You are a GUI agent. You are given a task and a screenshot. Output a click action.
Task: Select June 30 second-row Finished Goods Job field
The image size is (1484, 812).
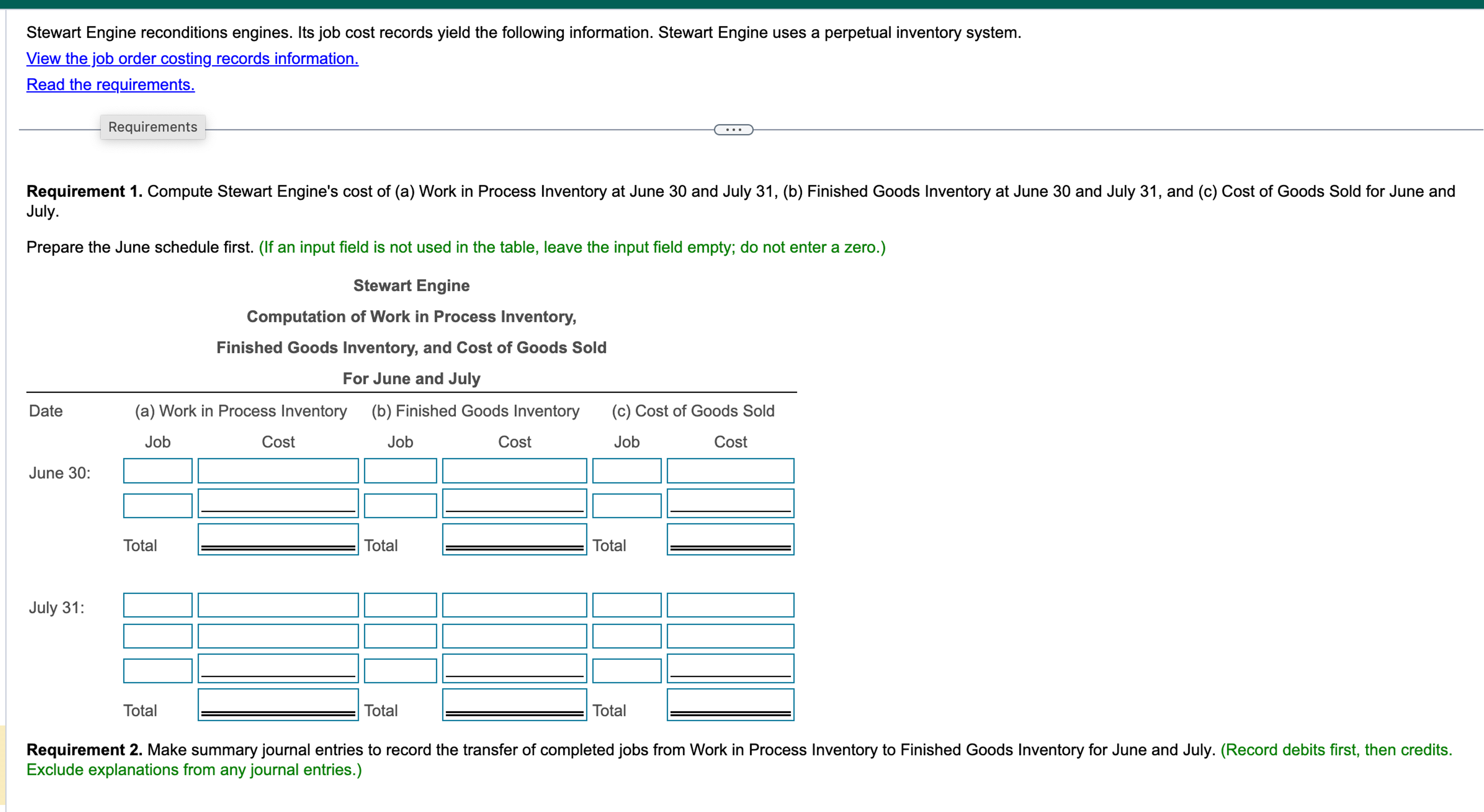[x=400, y=505]
